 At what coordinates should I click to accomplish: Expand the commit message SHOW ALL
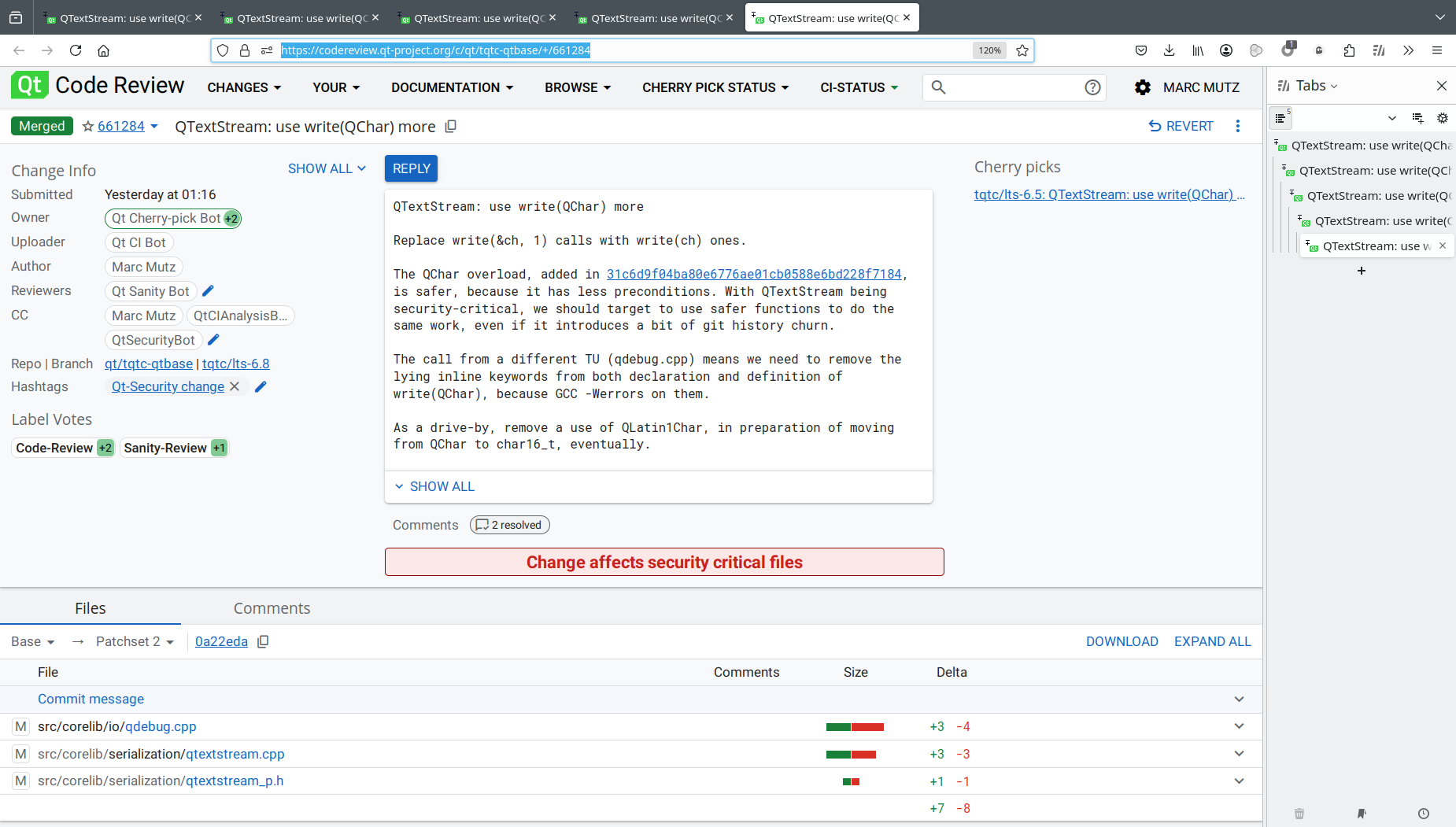click(x=434, y=486)
